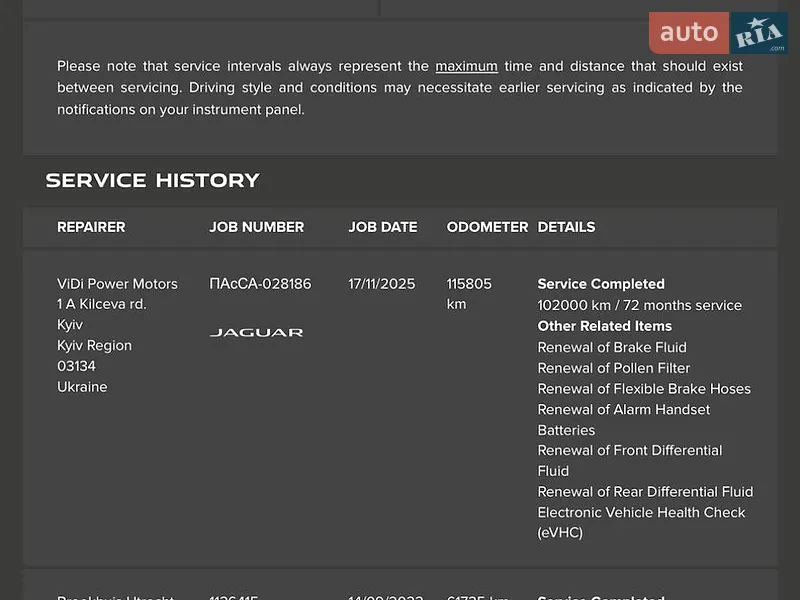Click the job date 17/11/2025
The image size is (800, 600).
tap(382, 284)
